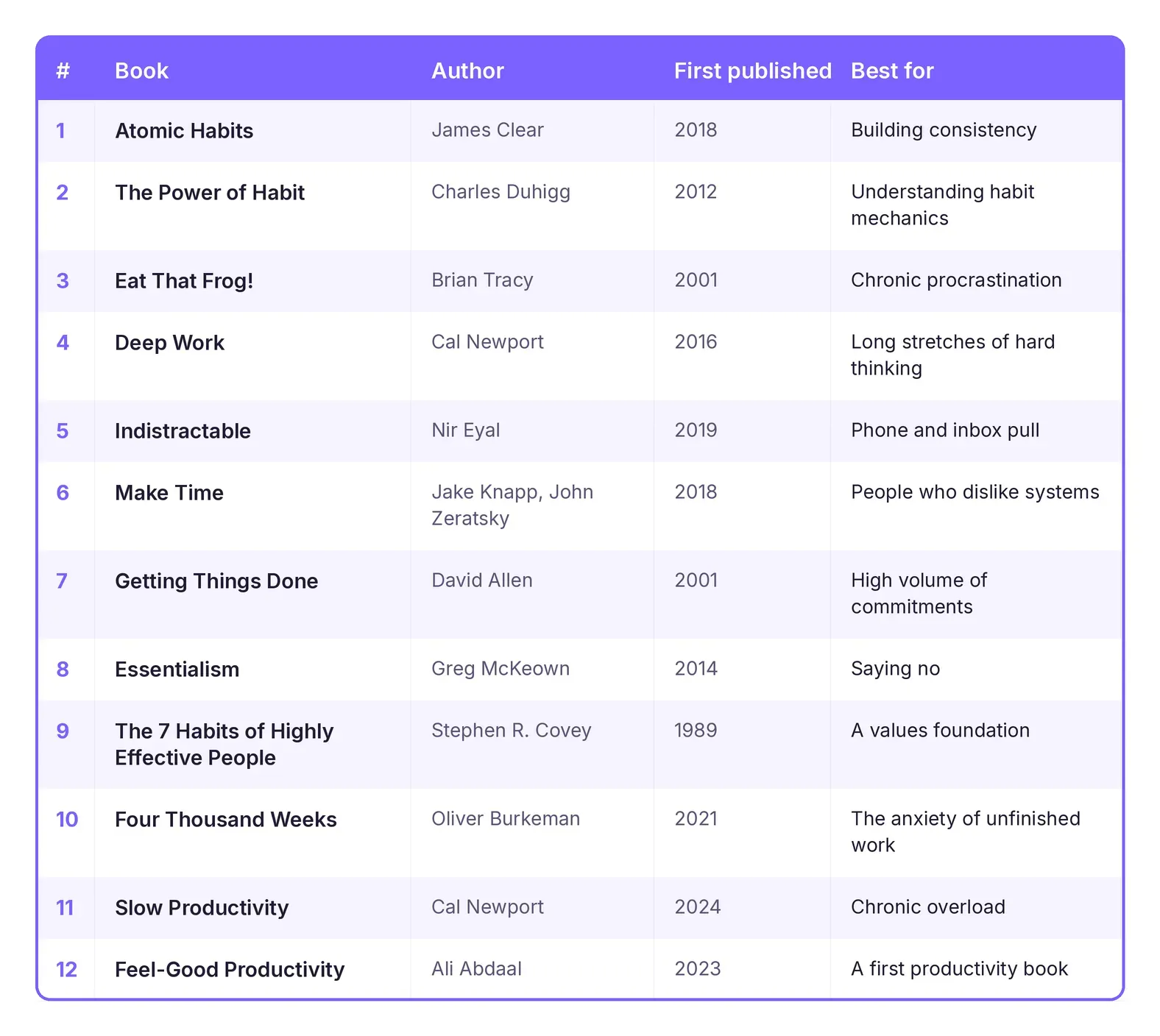Click the year '2012'
The image size is (1160, 1036).
696,192
